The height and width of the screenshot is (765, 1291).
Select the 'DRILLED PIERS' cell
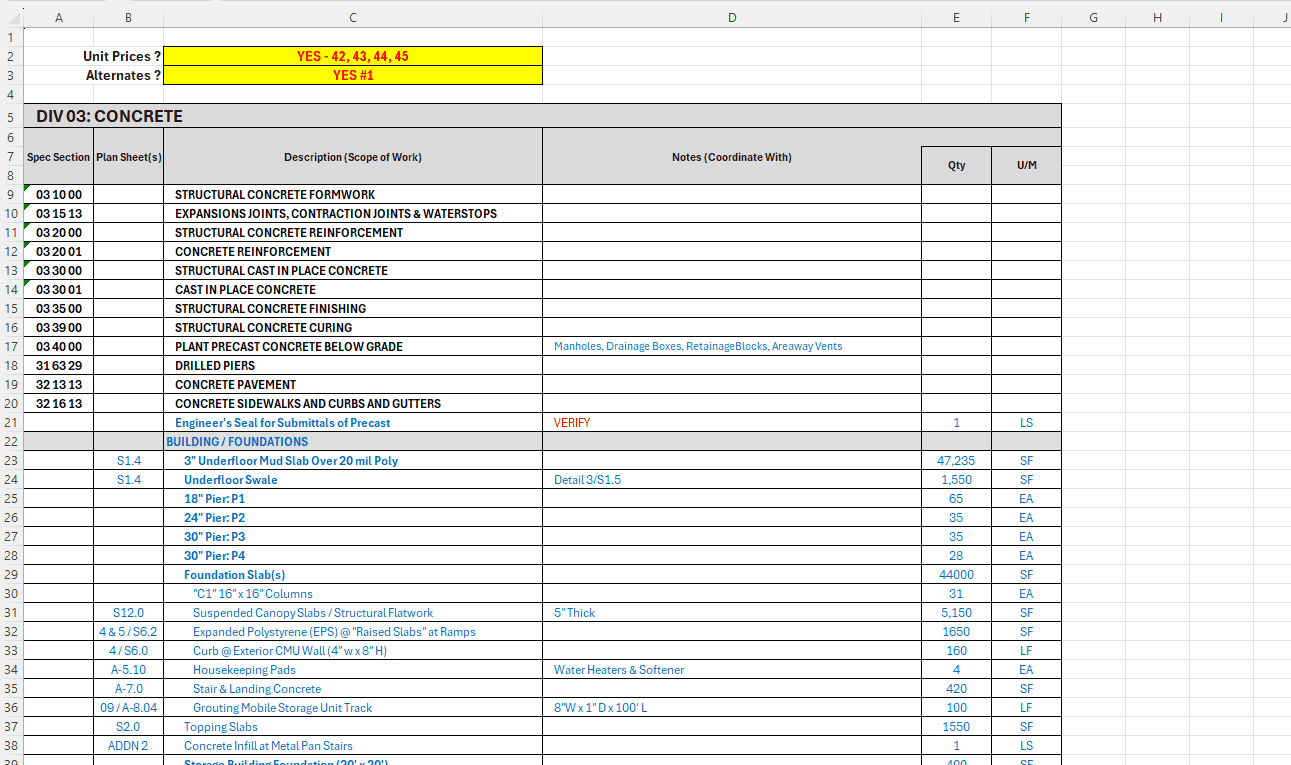point(353,365)
